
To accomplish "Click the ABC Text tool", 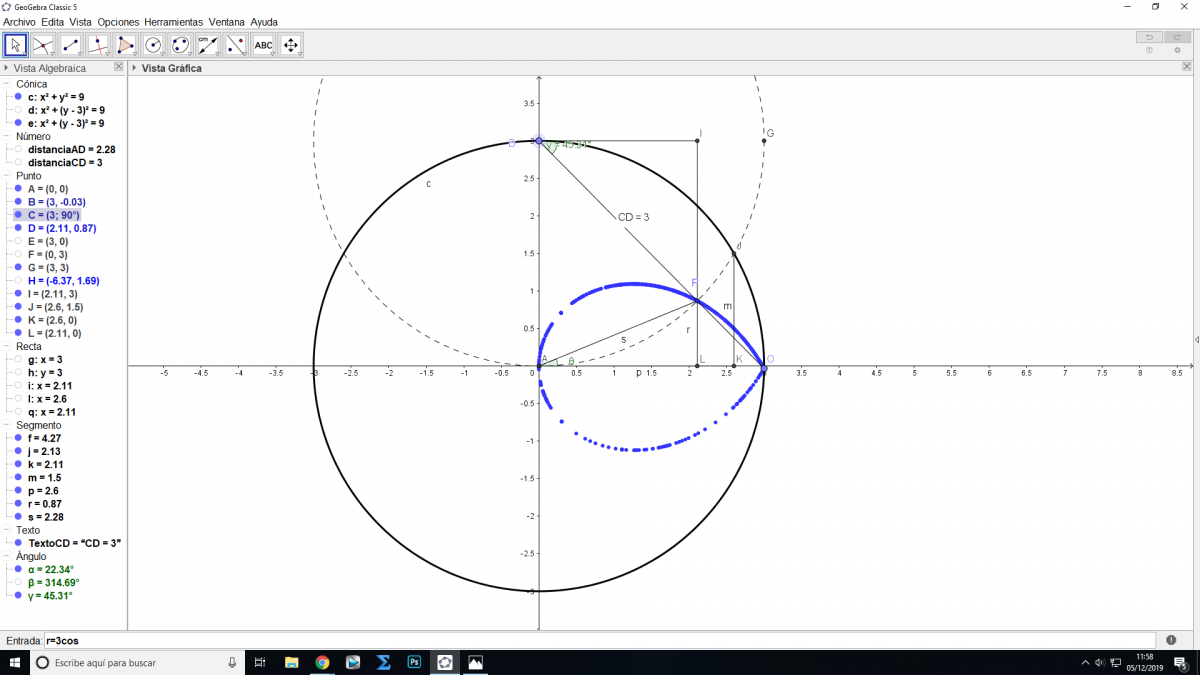I will pos(263,45).
